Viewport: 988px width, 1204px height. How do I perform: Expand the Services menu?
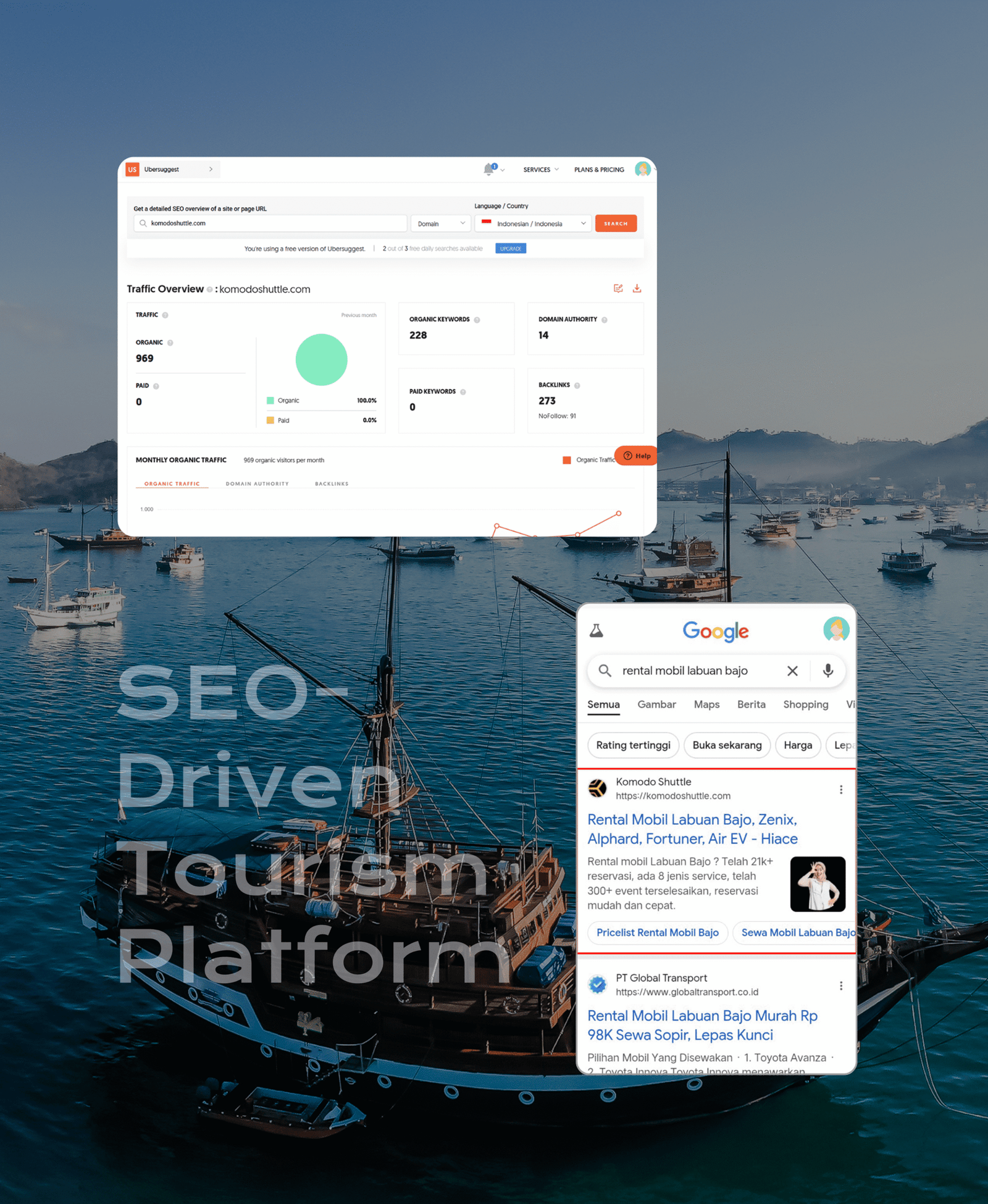pyautogui.click(x=540, y=170)
